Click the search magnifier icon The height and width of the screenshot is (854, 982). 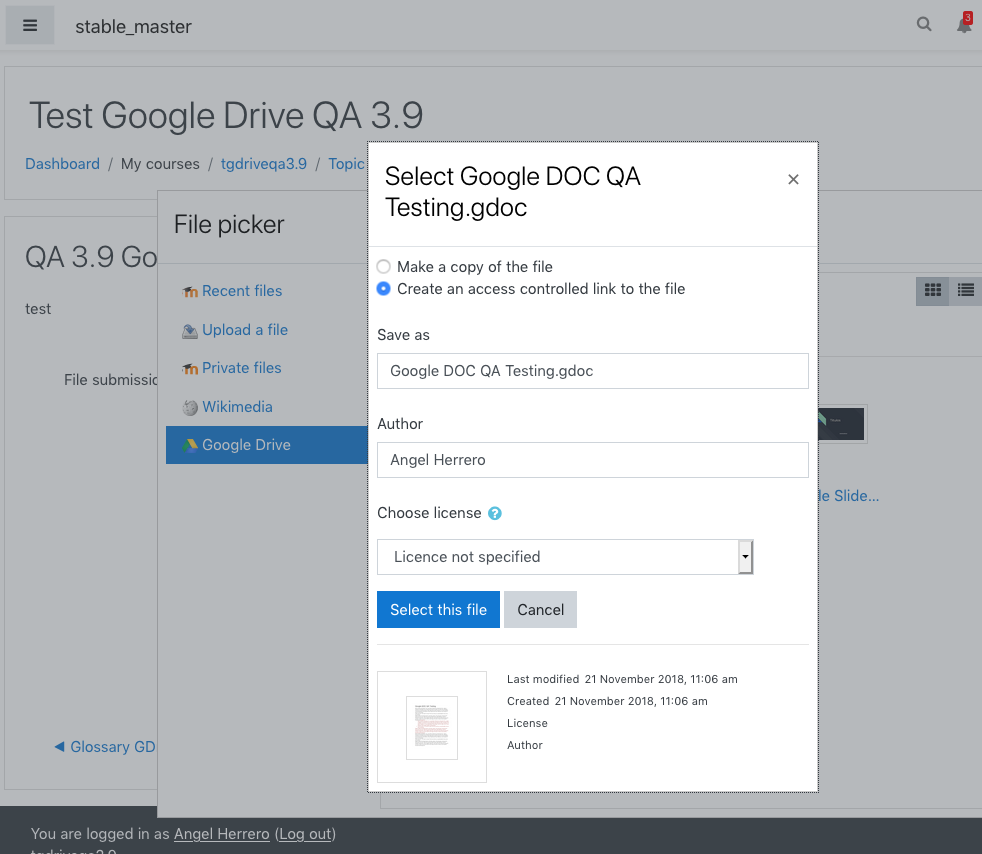click(924, 24)
